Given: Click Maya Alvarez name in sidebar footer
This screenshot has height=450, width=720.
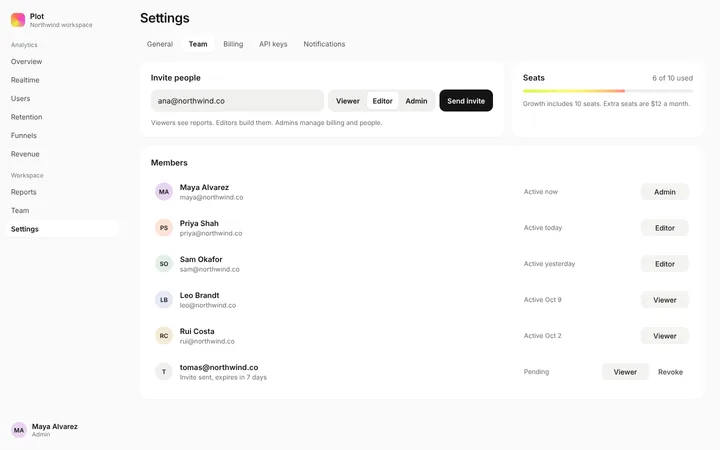Looking at the screenshot, I should pyautogui.click(x=55, y=427).
